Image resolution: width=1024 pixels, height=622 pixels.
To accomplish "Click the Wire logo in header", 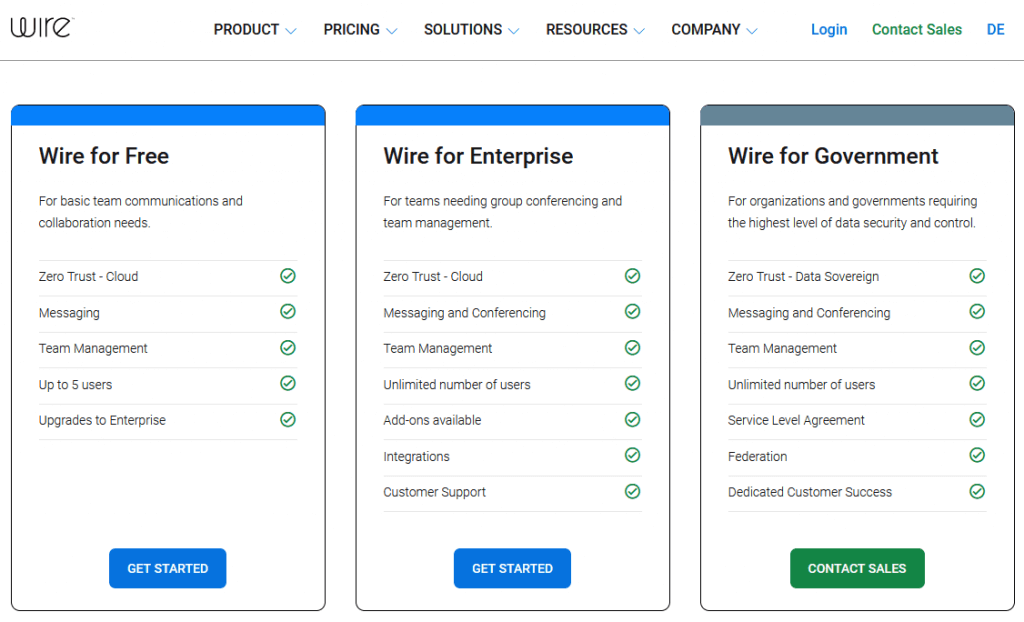I will point(41,28).
